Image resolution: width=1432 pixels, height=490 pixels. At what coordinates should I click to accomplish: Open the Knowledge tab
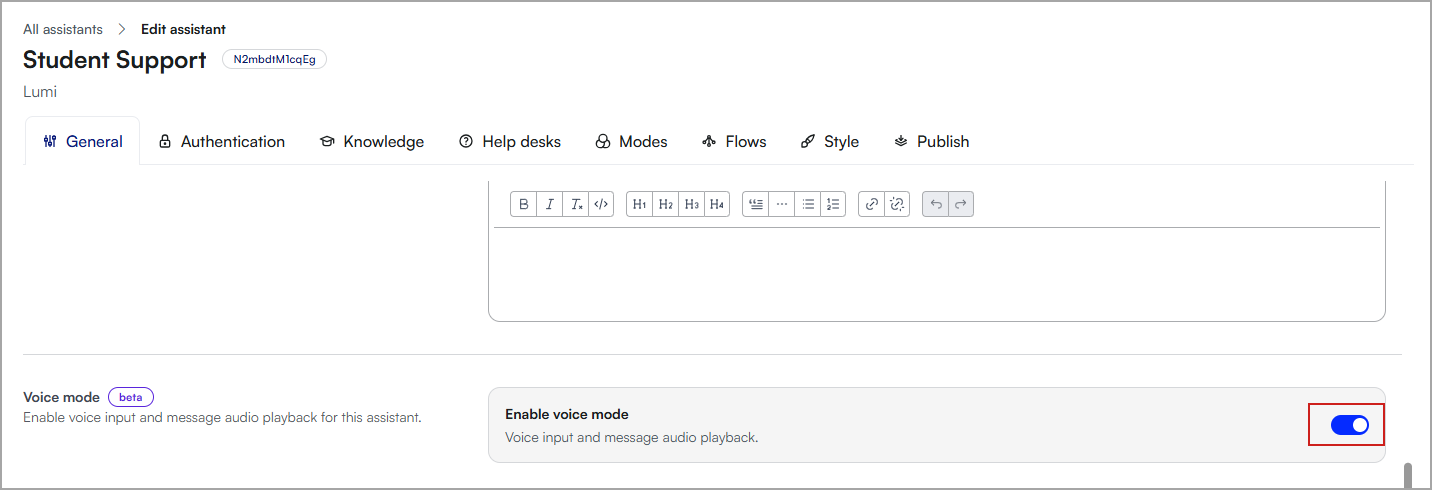pos(372,142)
